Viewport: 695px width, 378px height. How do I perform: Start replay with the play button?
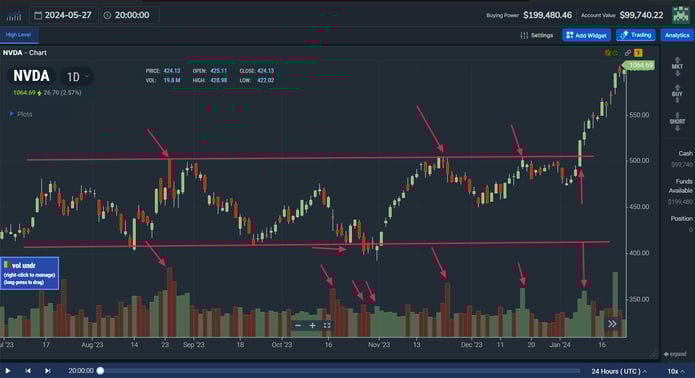(8, 370)
